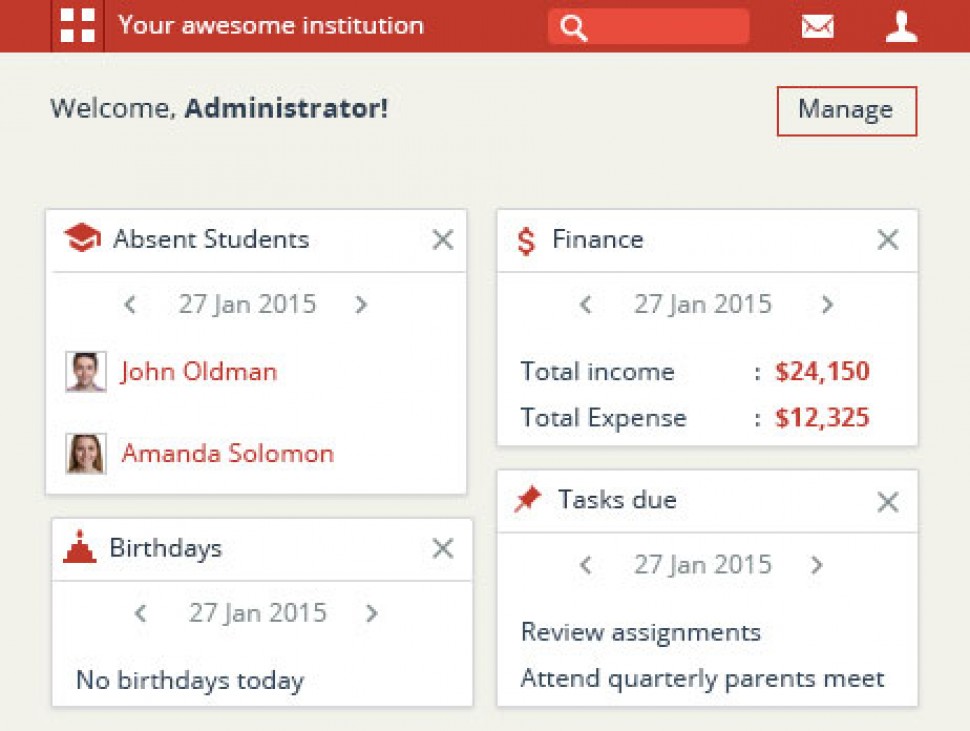Click the Finance date 27 Jan 2015
The width and height of the screenshot is (970, 731).
(703, 304)
